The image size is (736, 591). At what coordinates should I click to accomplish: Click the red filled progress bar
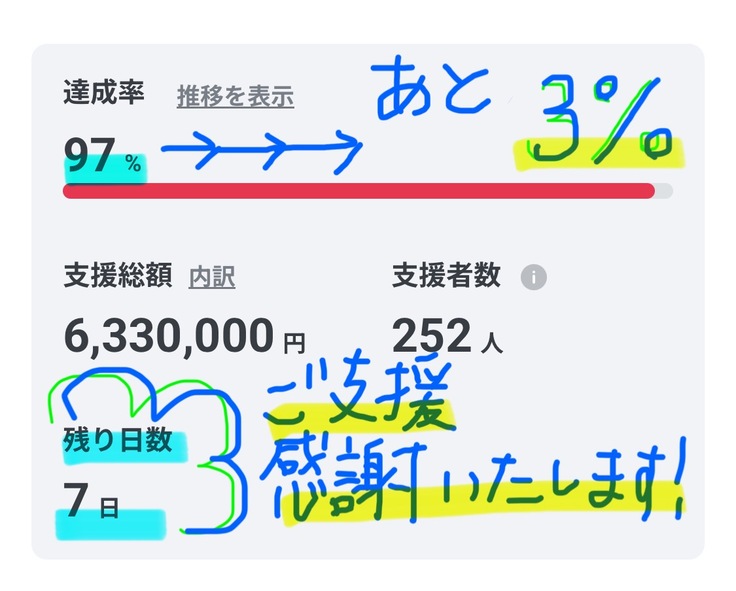point(358,190)
